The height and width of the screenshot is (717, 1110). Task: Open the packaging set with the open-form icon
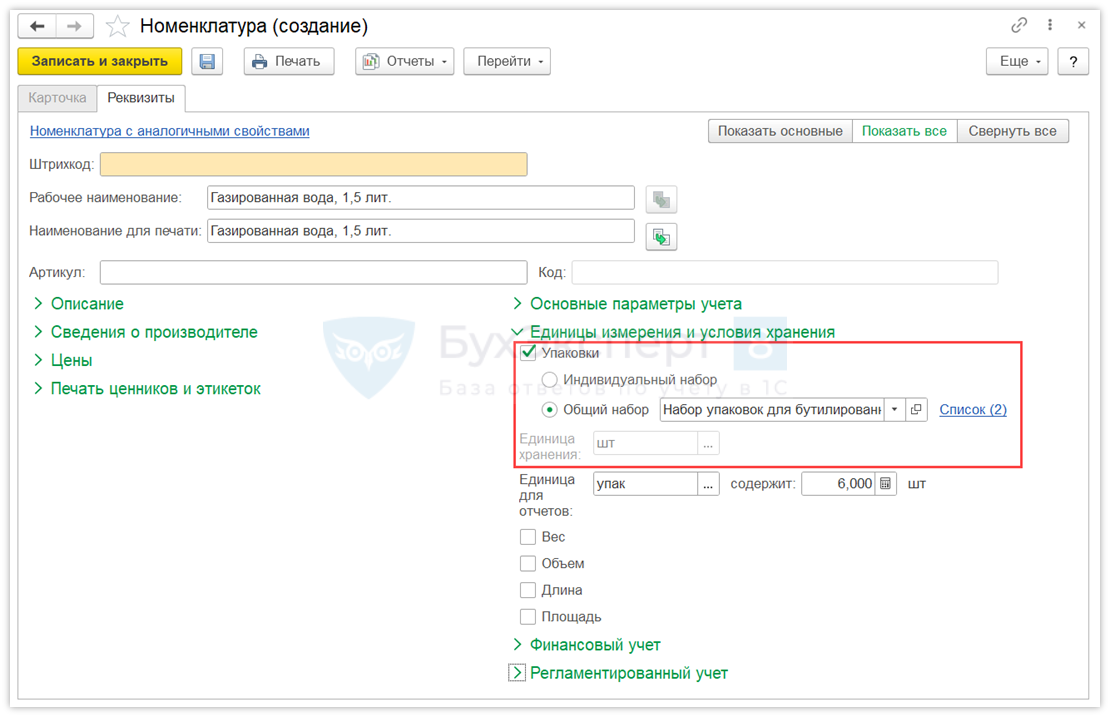tap(916, 409)
